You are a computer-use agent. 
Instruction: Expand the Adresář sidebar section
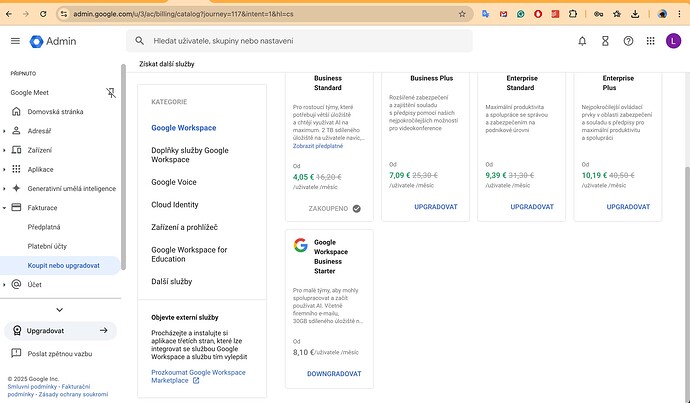(4, 131)
